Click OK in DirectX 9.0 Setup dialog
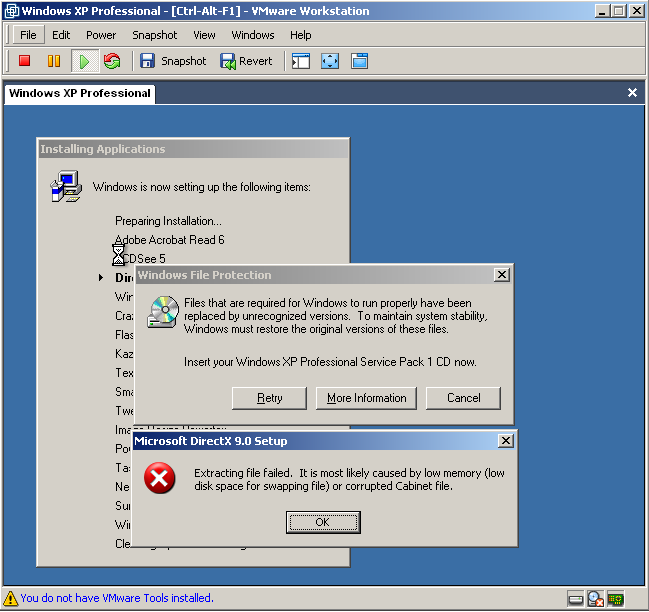Screen dimensions: 649x612 click(x=323, y=522)
